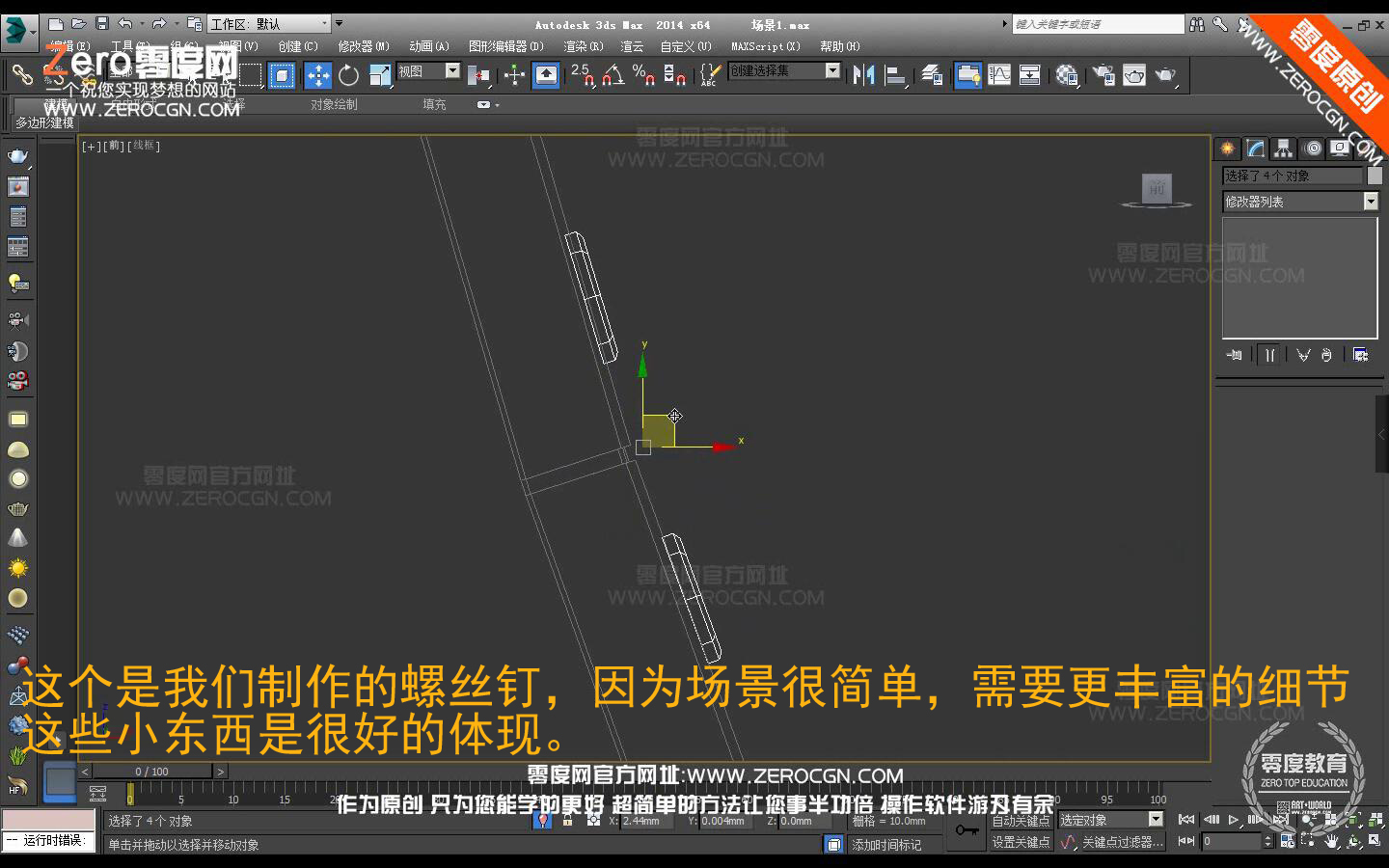Open the Hierarchy command panel tab
Image resolution: width=1389 pixels, height=868 pixels.
(x=1283, y=148)
